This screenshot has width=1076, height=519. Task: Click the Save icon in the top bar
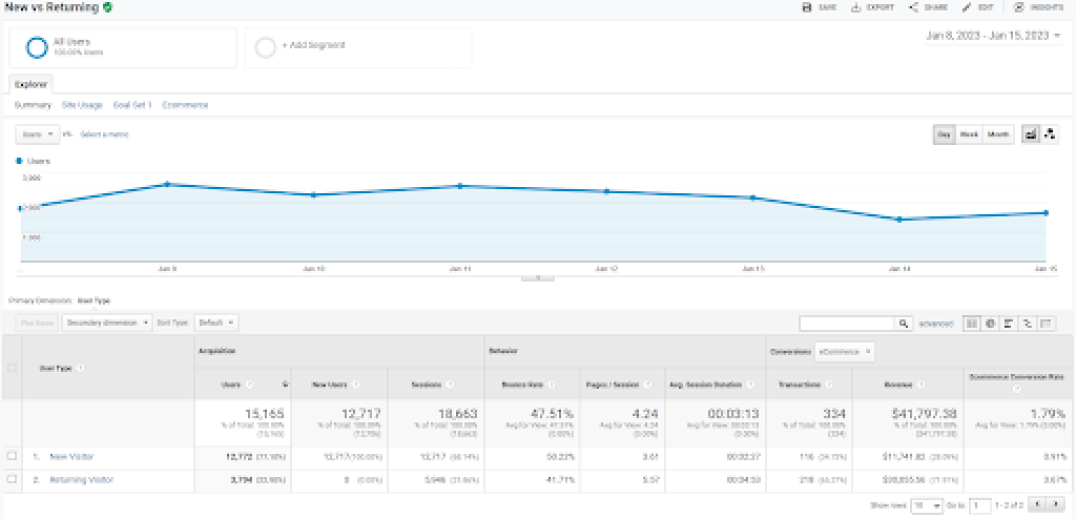coord(808,7)
